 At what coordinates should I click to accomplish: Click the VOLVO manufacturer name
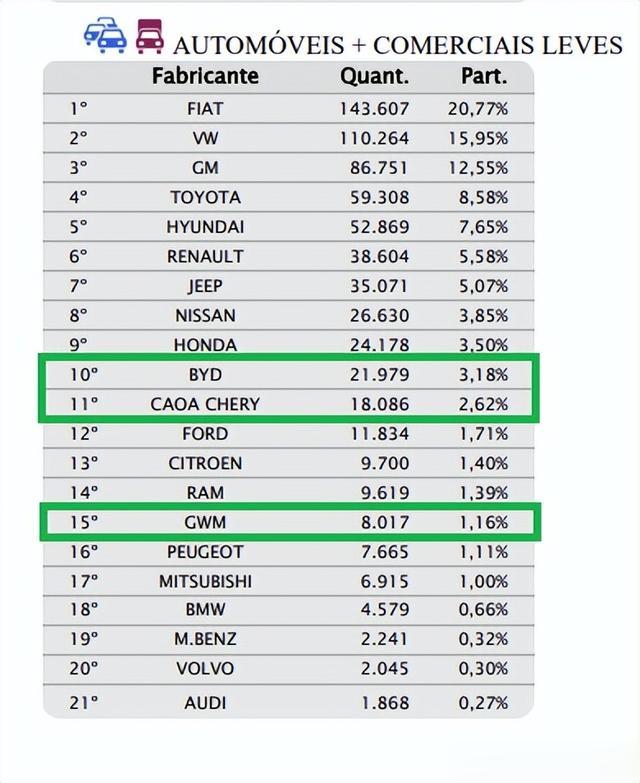click(x=205, y=669)
